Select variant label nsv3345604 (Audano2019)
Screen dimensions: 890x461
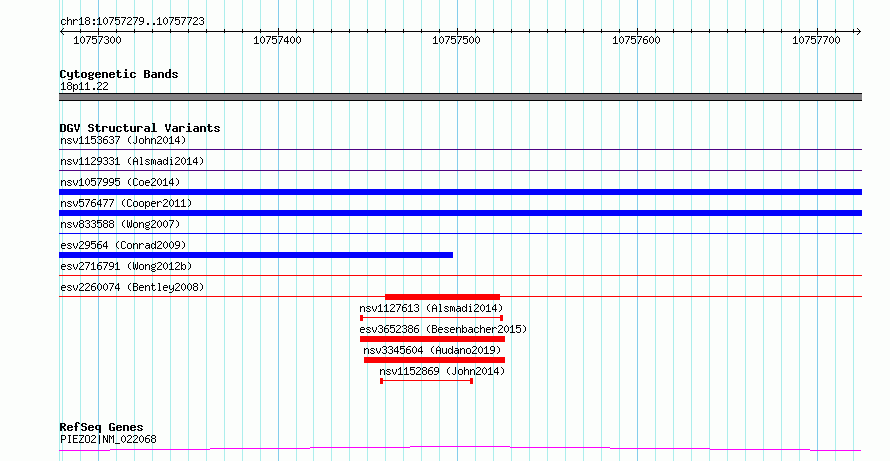coord(432,350)
